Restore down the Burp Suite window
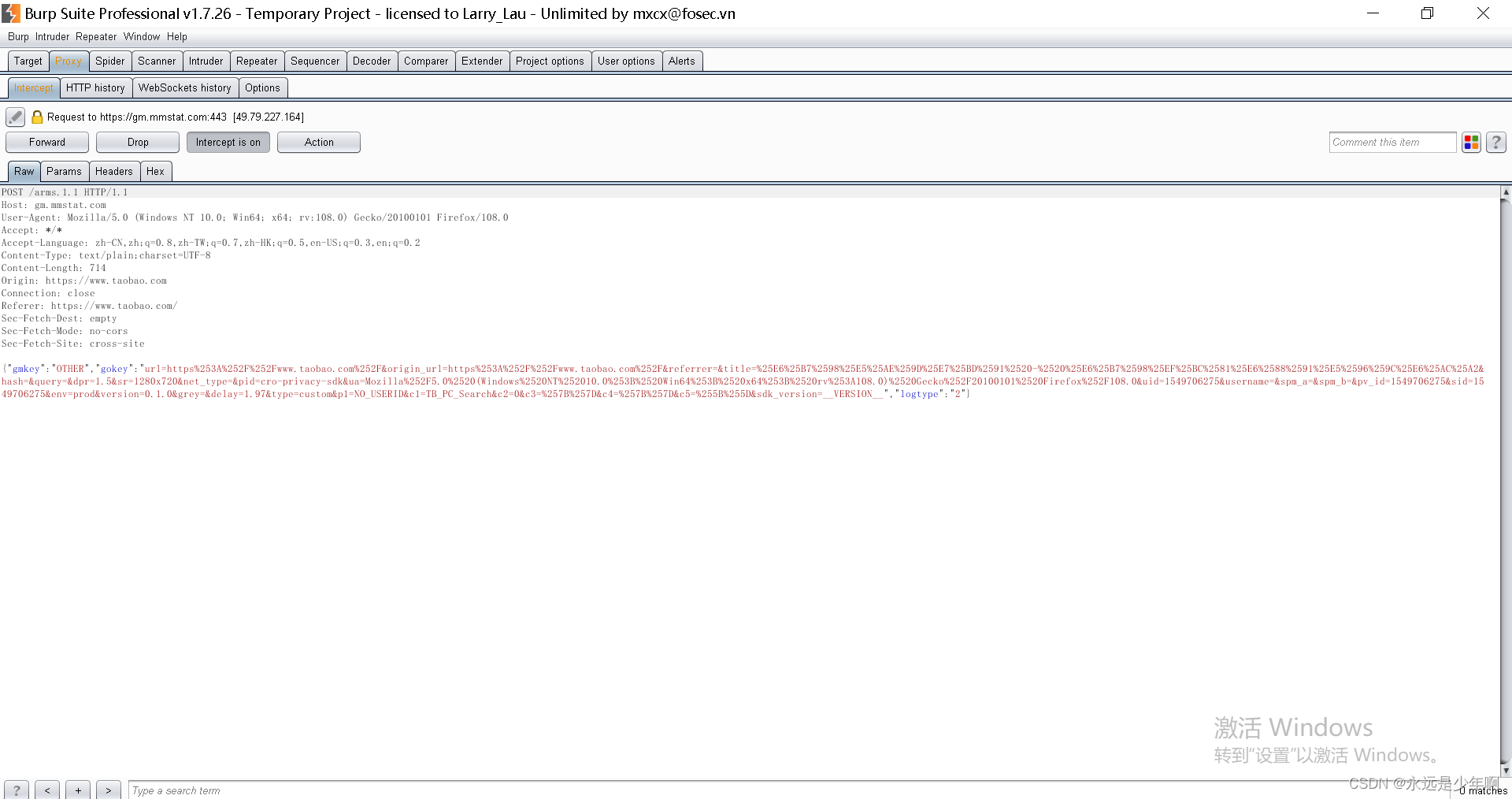The height and width of the screenshot is (799, 1512). [x=1427, y=13]
